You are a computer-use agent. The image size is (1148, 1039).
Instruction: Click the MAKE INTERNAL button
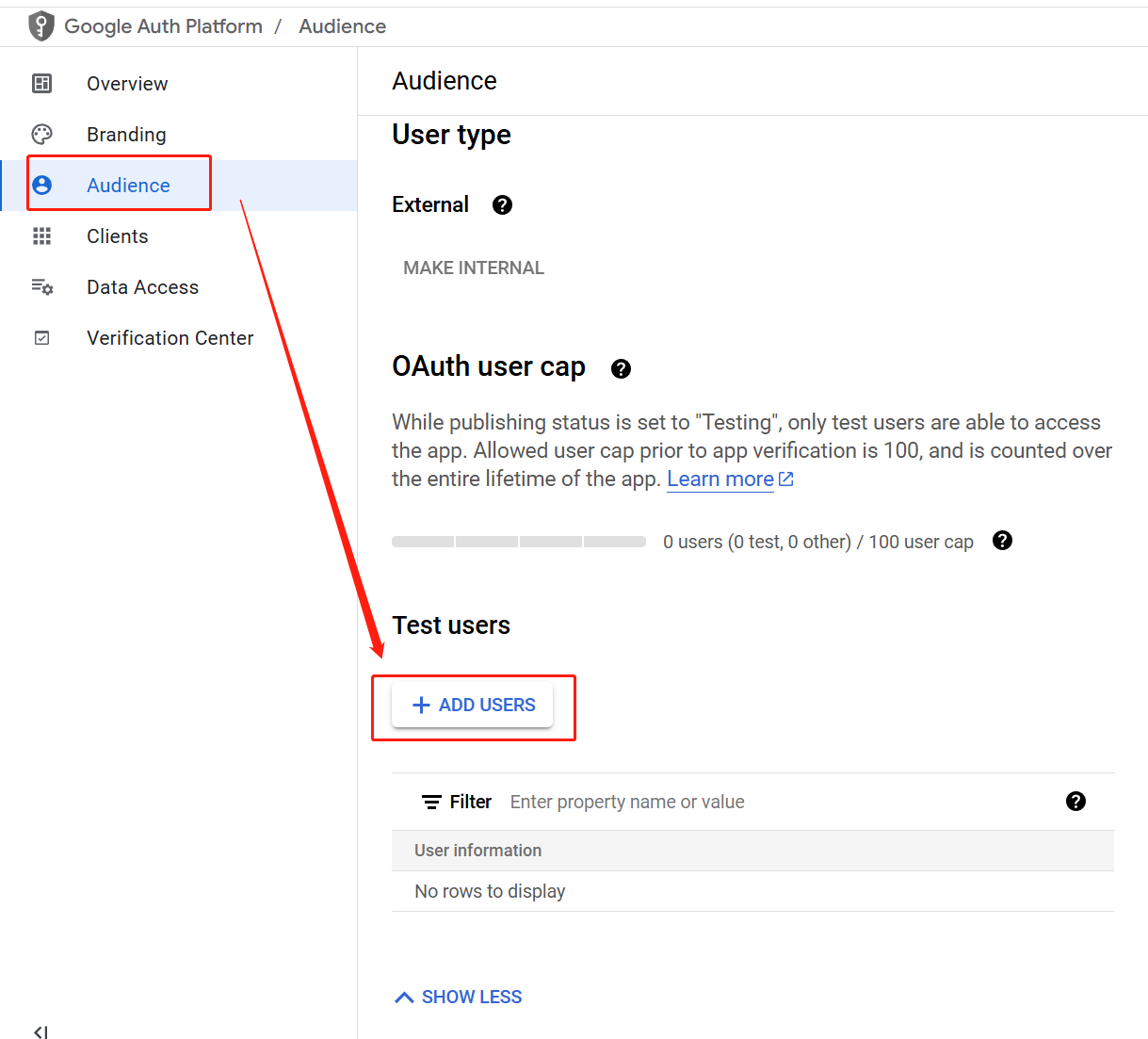pos(474,268)
